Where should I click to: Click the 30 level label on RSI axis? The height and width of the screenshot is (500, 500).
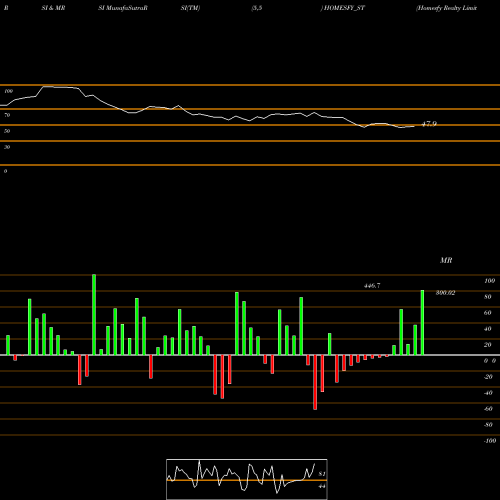[x=7, y=147]
